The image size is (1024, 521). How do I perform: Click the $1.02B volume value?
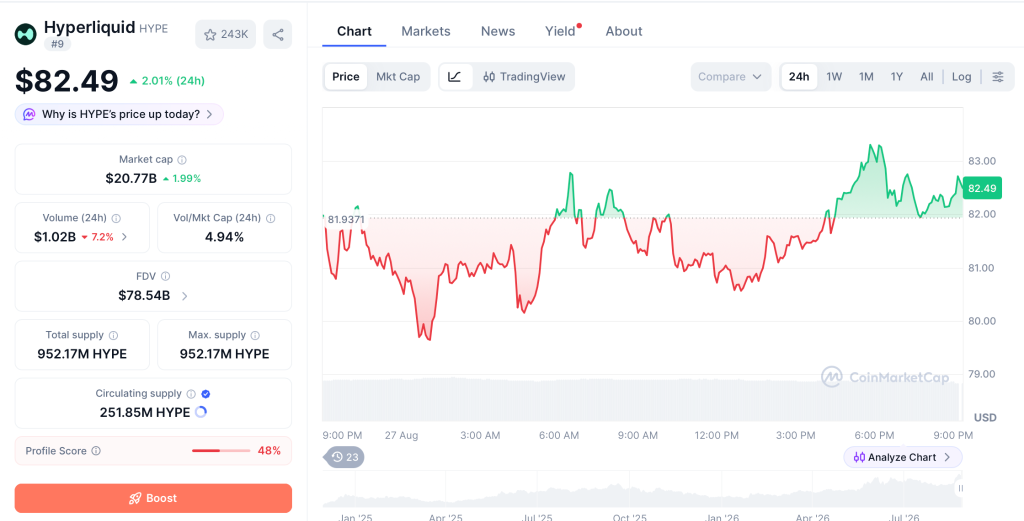click(55, 237)
